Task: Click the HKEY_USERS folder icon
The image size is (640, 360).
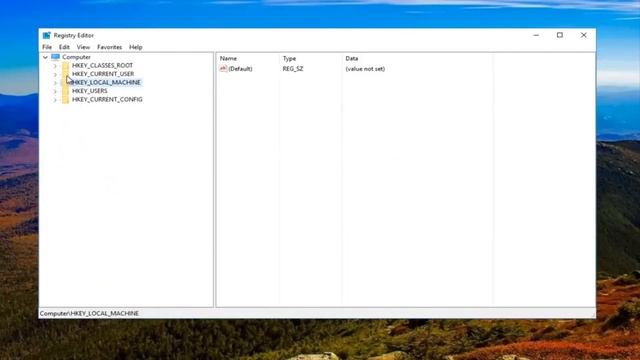Action: [x=65, y=91]
